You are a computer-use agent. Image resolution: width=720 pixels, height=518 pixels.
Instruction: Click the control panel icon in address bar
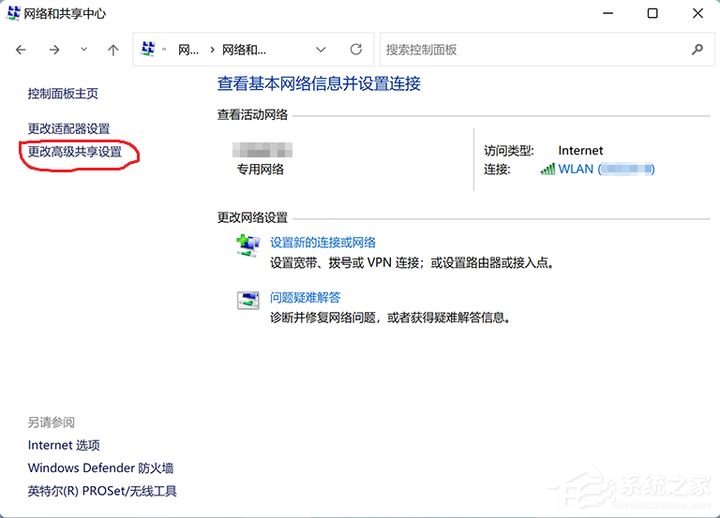[148, 49]
